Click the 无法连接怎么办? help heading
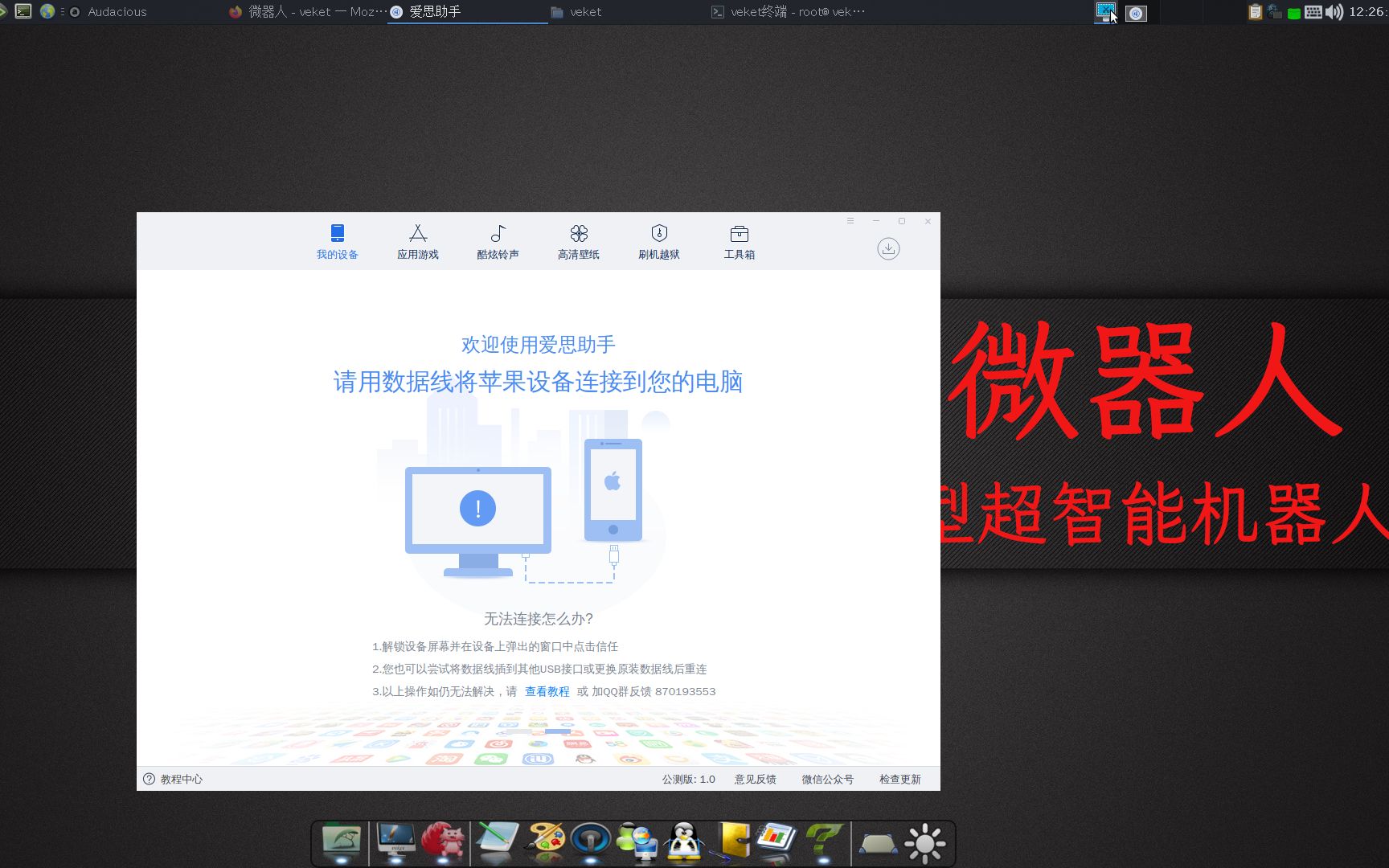The image size is (1389, 868). (538, 619)
